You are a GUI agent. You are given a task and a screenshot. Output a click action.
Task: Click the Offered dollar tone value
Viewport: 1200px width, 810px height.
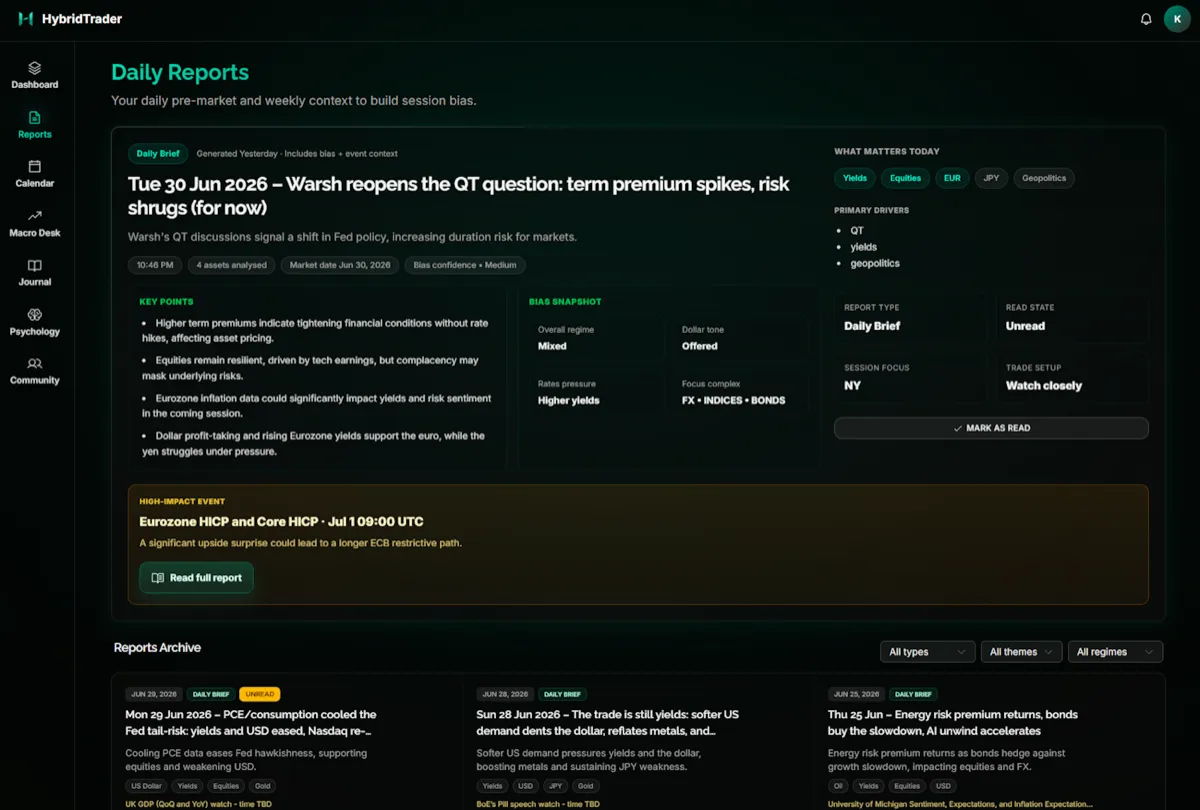click(x=700, y=346)
